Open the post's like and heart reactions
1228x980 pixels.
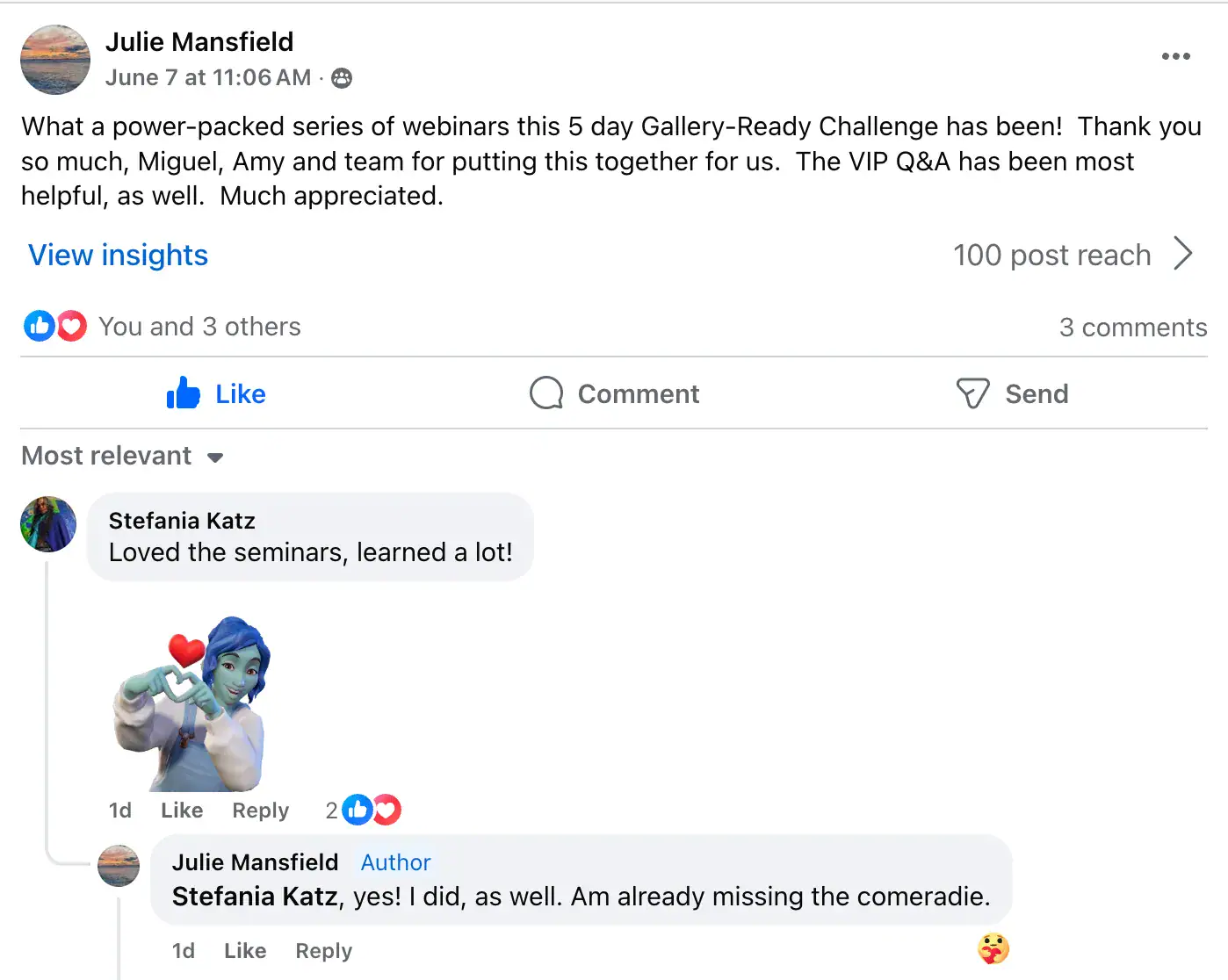(x=55, y=327)
